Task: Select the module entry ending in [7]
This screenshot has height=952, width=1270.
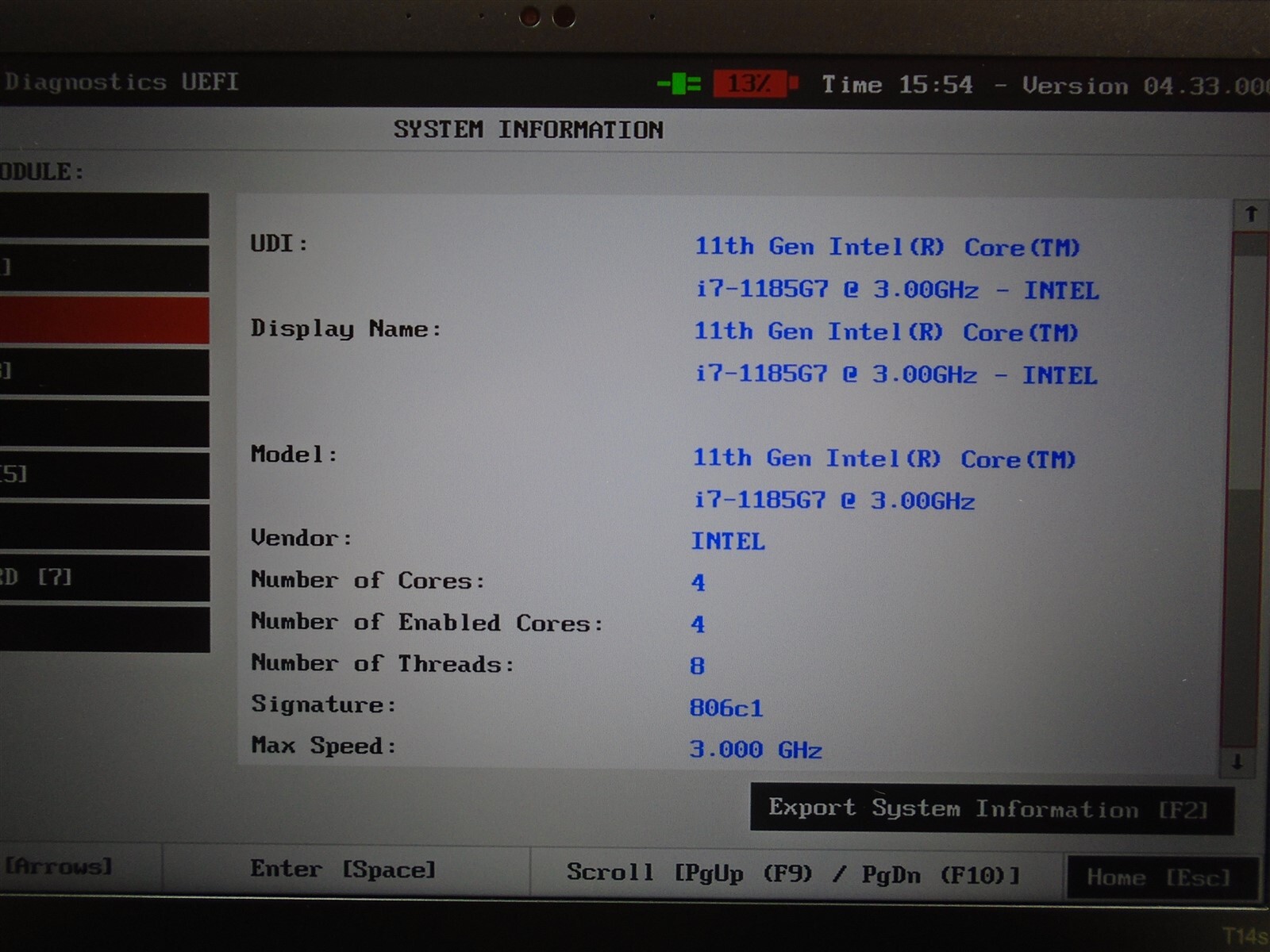Action: (104, 578)
